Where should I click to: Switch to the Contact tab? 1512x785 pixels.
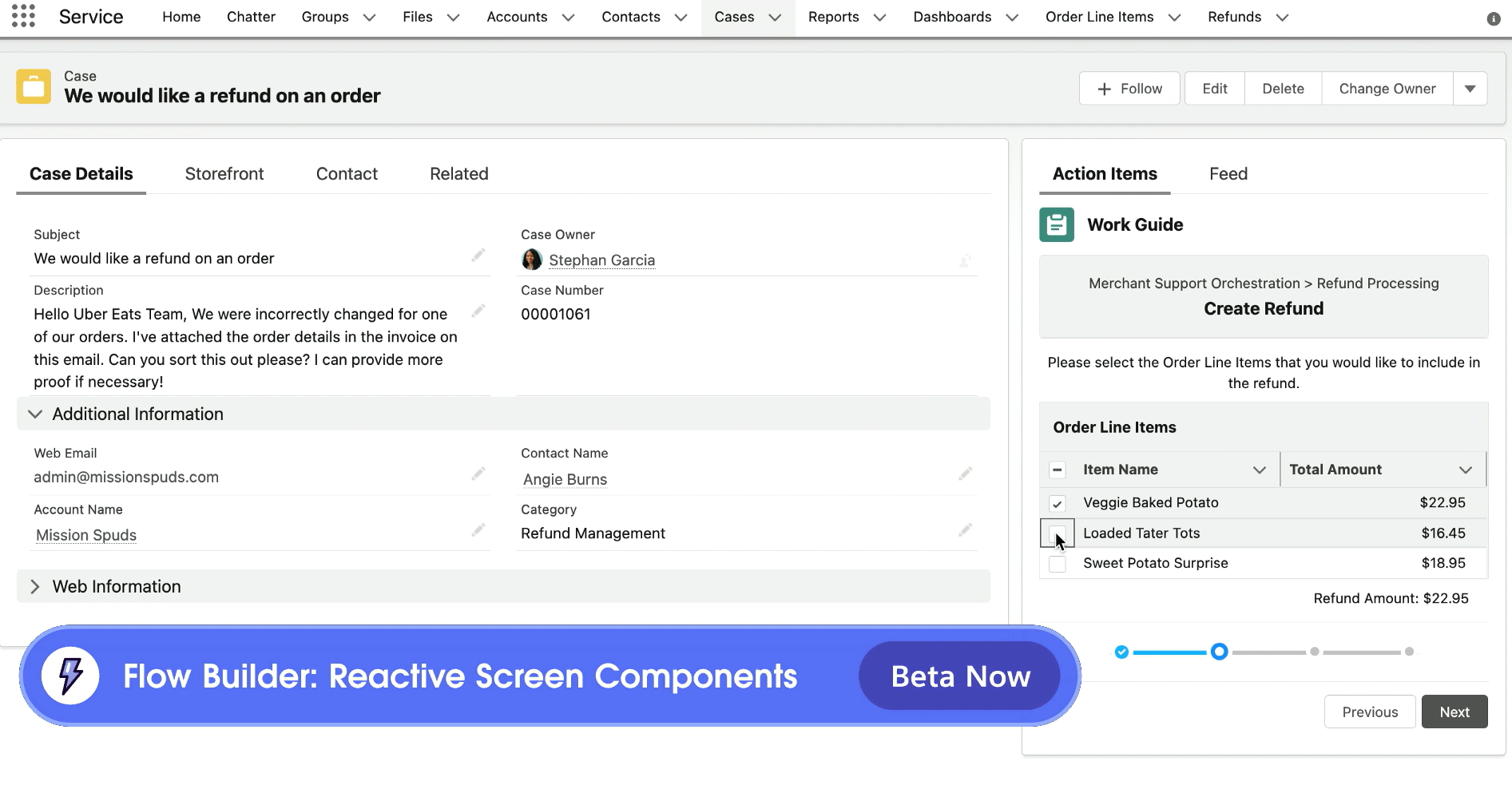pos(347,173)
